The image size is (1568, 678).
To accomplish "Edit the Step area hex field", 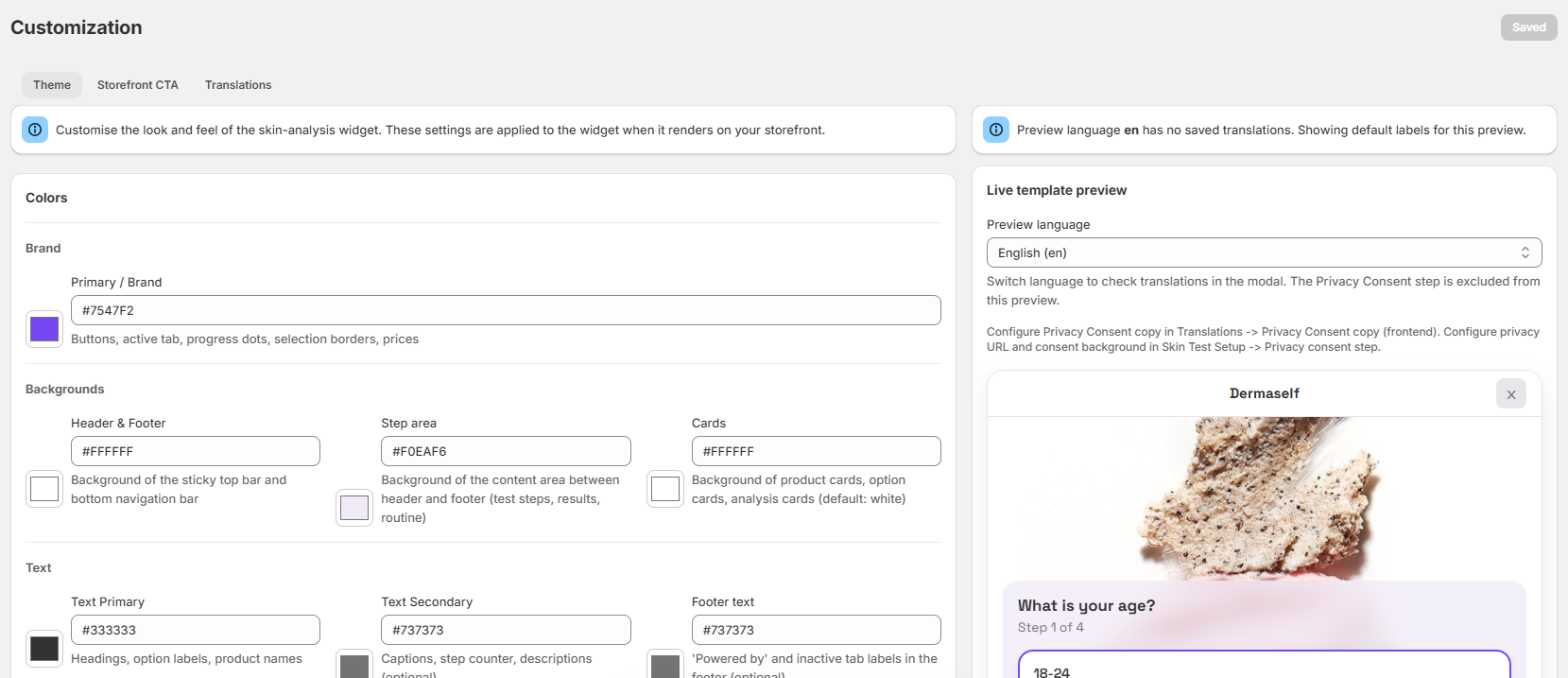I will pos(506,451).
